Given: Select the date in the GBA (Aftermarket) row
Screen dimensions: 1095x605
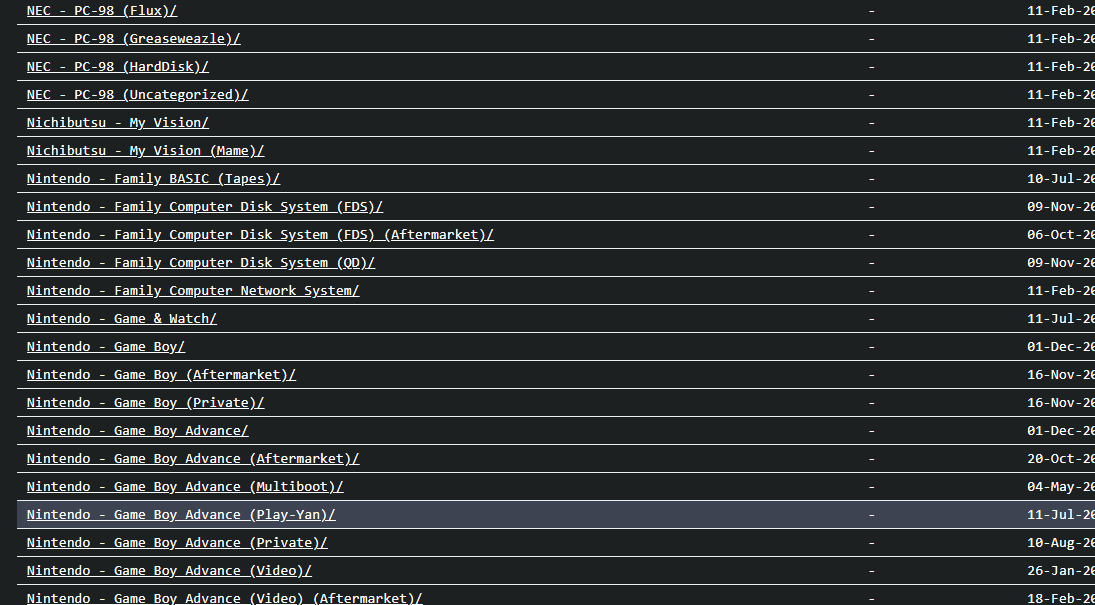Looking at the screenshot, I should click(x=1061, y=458).
